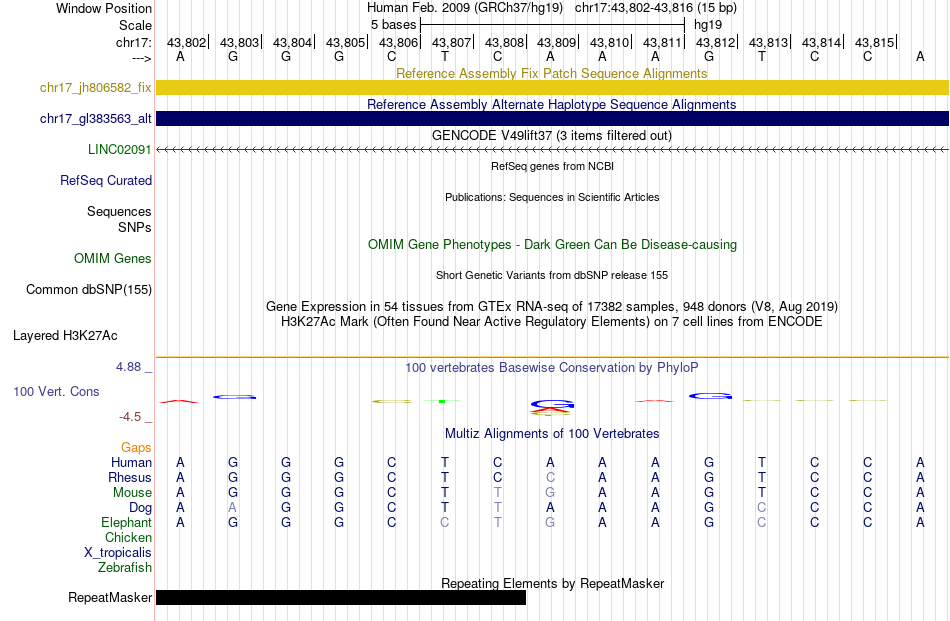Image resolution: width=950 pixels, height=621 pixels.
Task: Click the 43,815 base position marker
Action: (874, 42)
